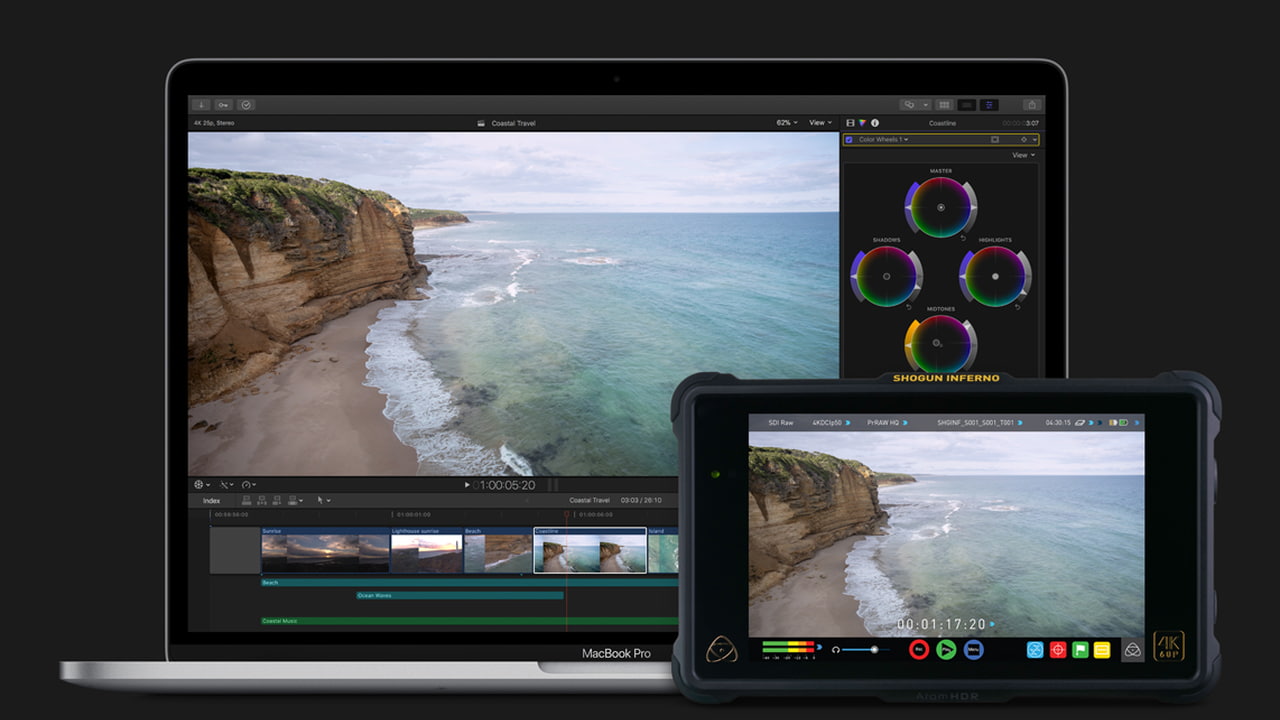Click the share export icon in toolbar
This screenshot has width=1280, height=720.
click(x=1032, y=104)
